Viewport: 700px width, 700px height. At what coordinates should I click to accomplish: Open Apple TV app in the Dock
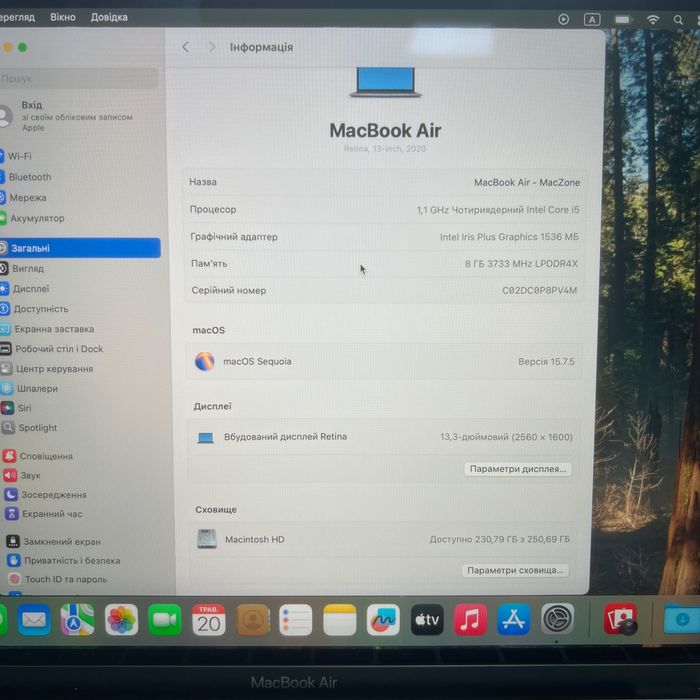[x=427, y=620]
